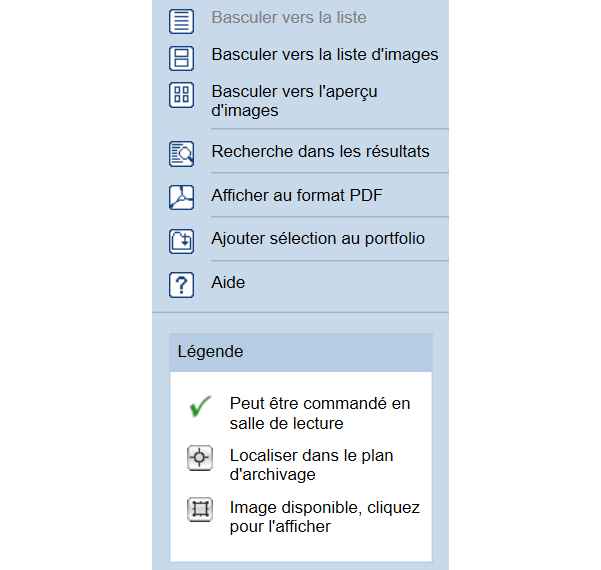Click the image list view icon
The height and width of the screenshot is (570, 601).
[x=181, y=58]
